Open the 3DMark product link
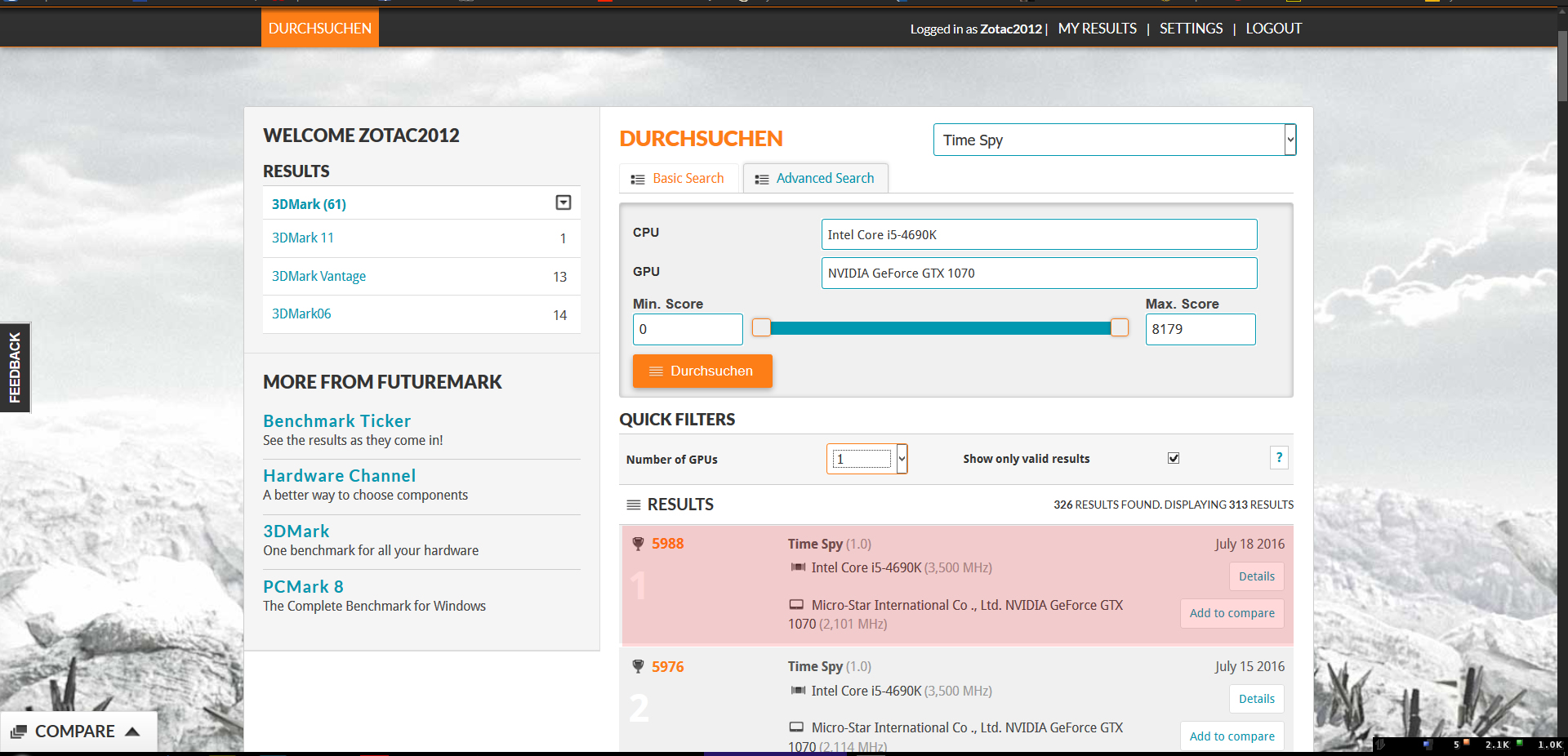The image size is (1568, 756). pyautogui.click(x=296, y=531)
